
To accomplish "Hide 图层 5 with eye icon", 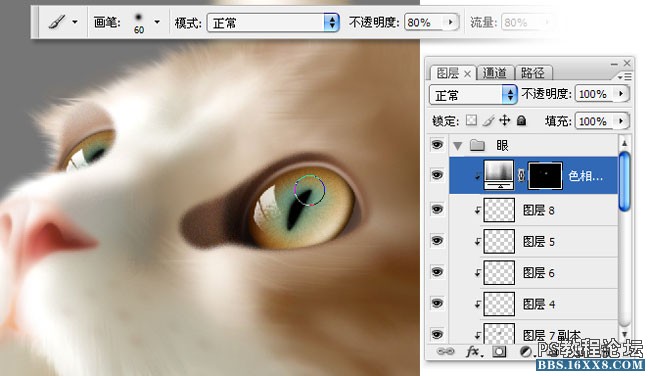I will 437,240.
